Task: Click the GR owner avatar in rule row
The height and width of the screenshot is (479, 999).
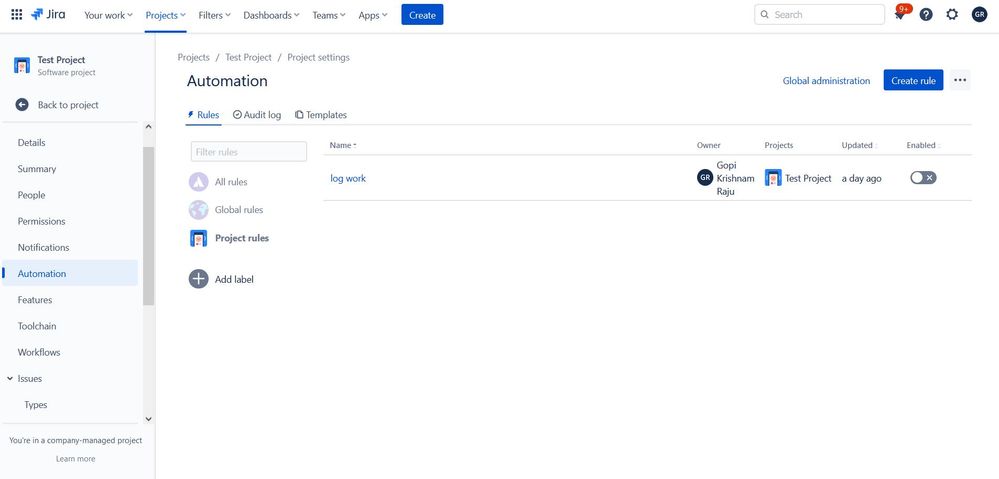Action: (705, 178)
